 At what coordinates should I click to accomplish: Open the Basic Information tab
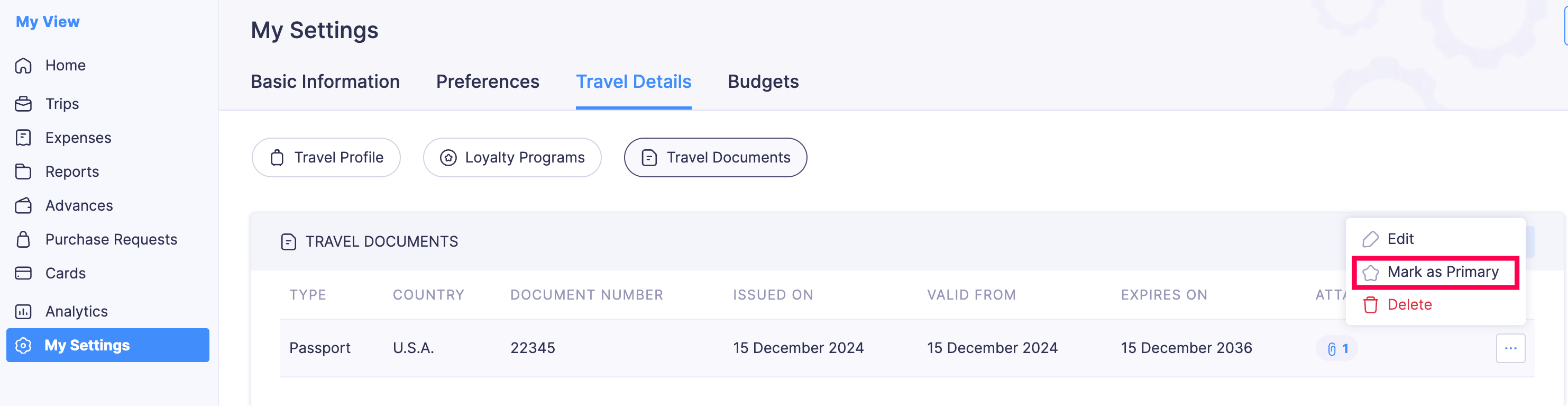tap(325, 81)
